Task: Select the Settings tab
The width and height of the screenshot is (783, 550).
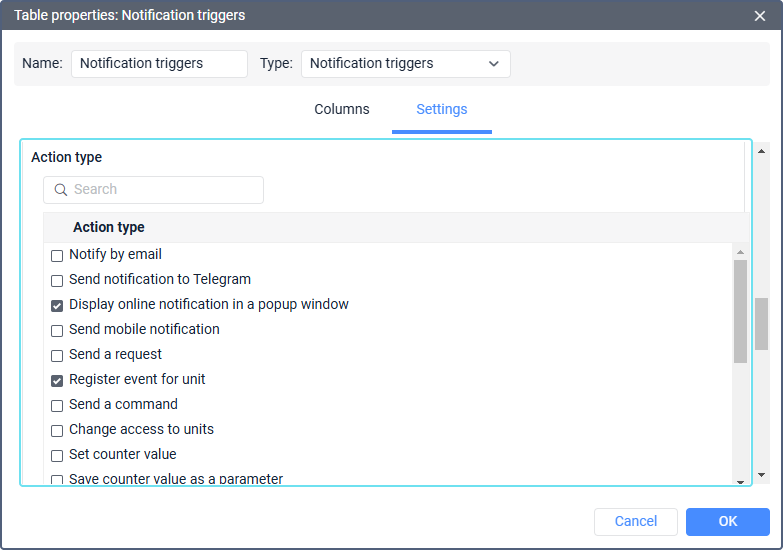Action: click(441, 109)
